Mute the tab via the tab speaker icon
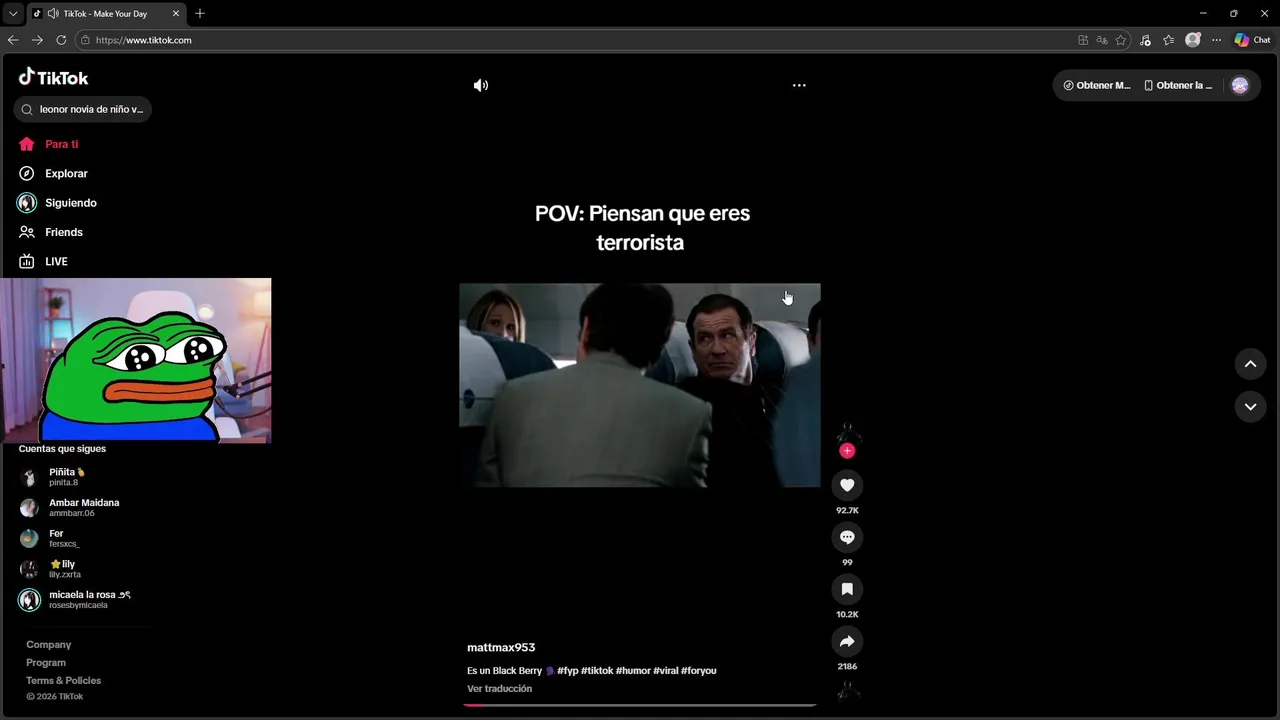The image size is (1280, 720). pos(53,14)
